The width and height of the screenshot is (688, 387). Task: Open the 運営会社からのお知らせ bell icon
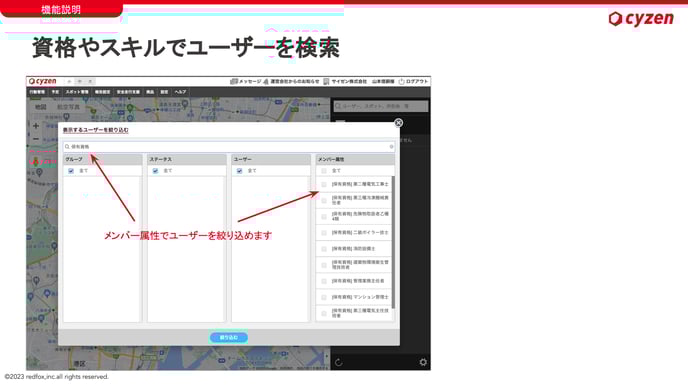pos(266,81)
